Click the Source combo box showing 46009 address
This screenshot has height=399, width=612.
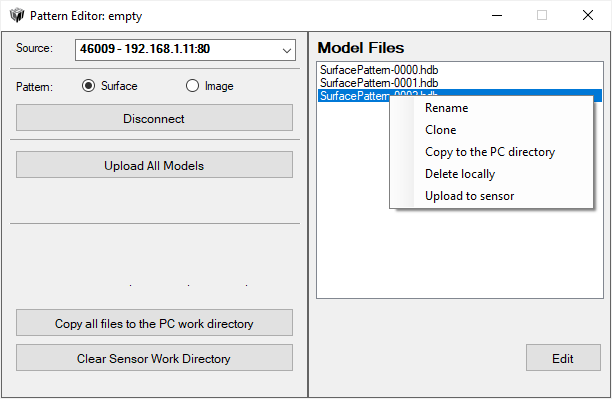[x=185, y=50]
